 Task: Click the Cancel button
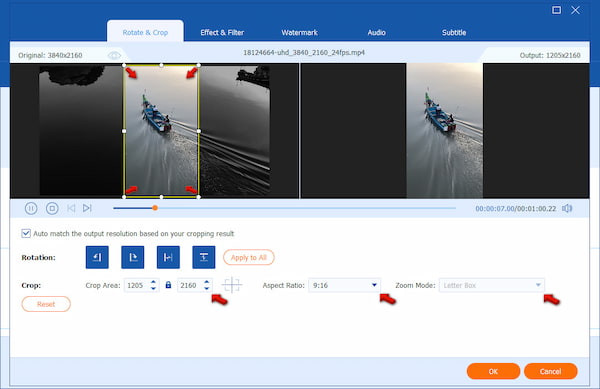(x=550, y=371)
